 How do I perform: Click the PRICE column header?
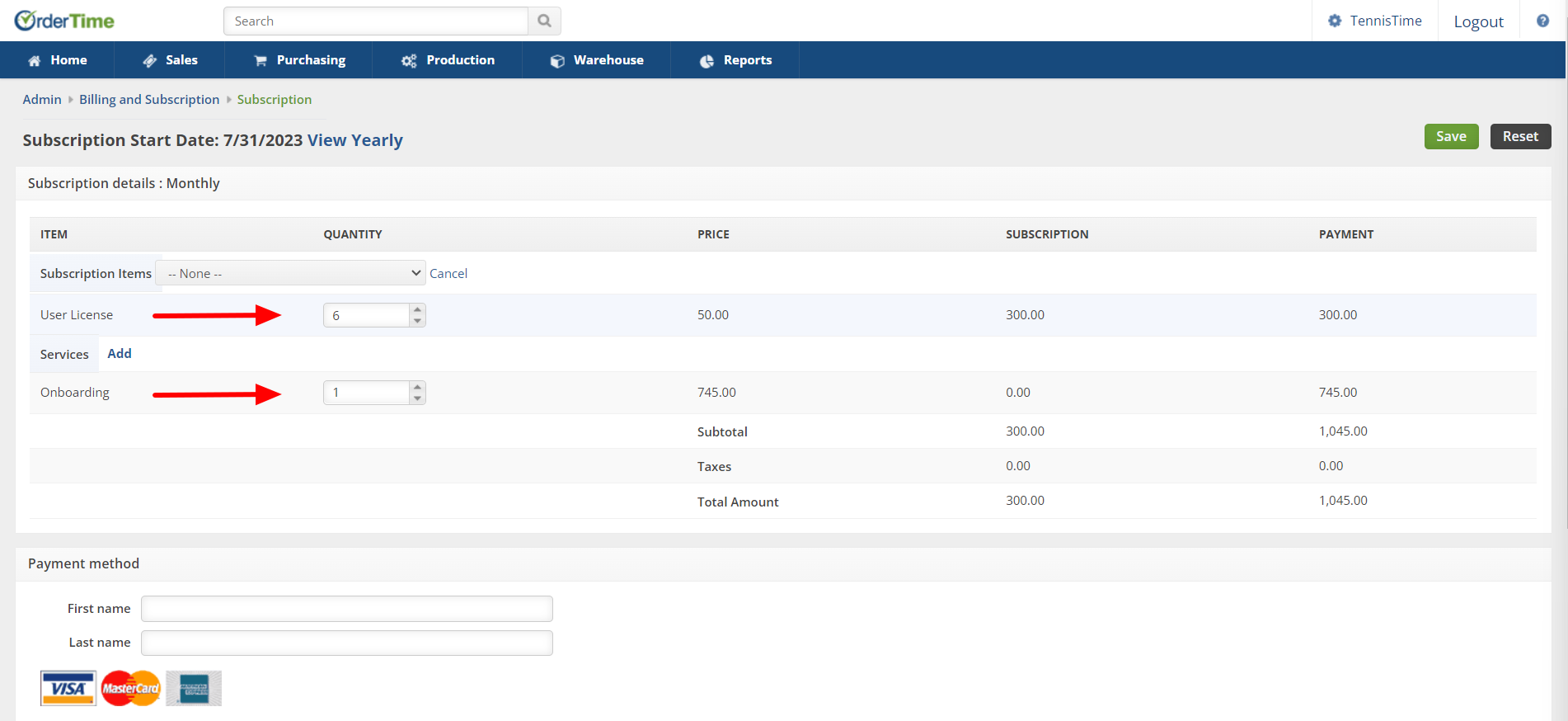(713, 234)
